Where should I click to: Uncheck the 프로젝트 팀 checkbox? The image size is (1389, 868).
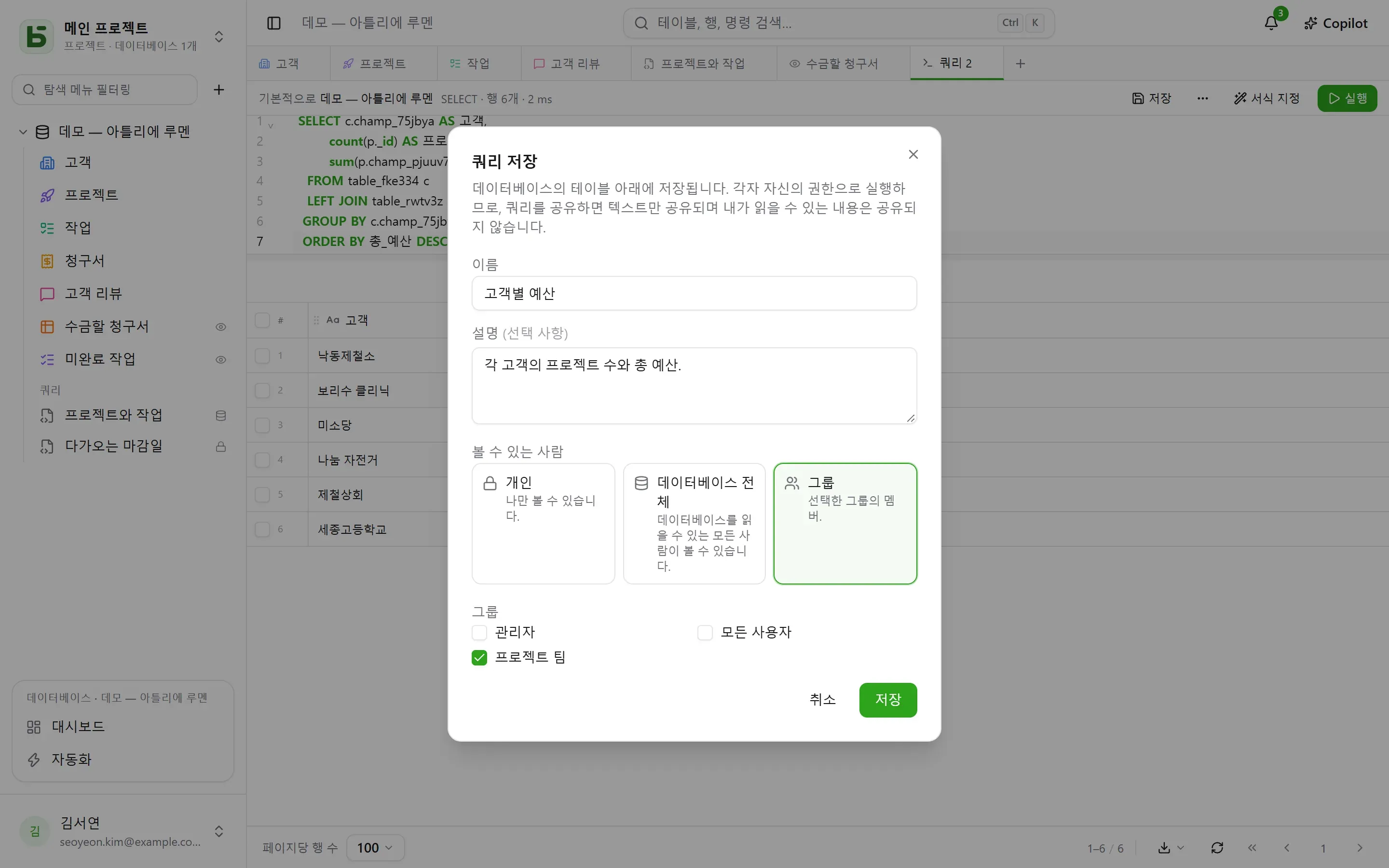point(479,657)
